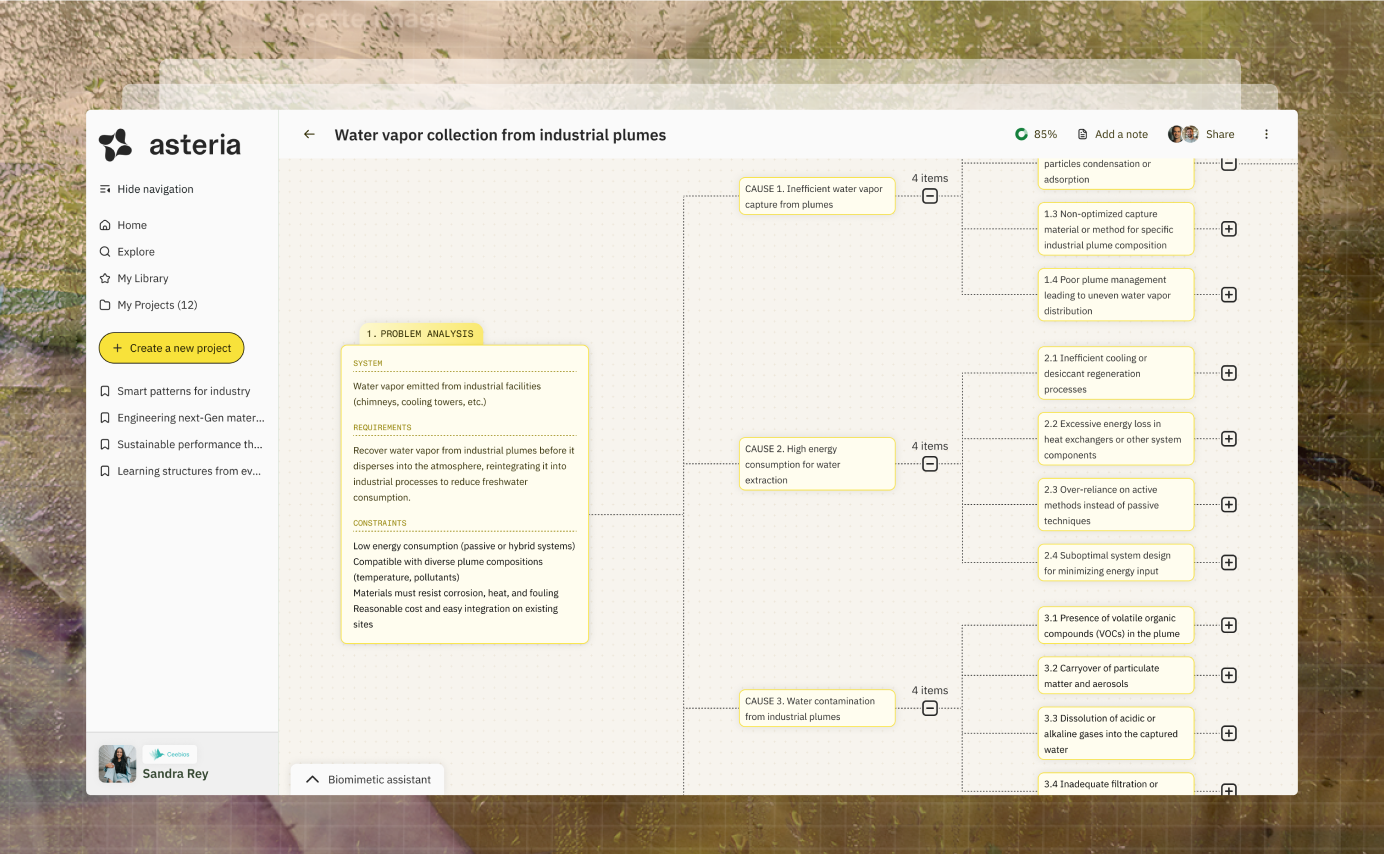Open bookmark Engineering next-Gen mater...

click(191, 418)
